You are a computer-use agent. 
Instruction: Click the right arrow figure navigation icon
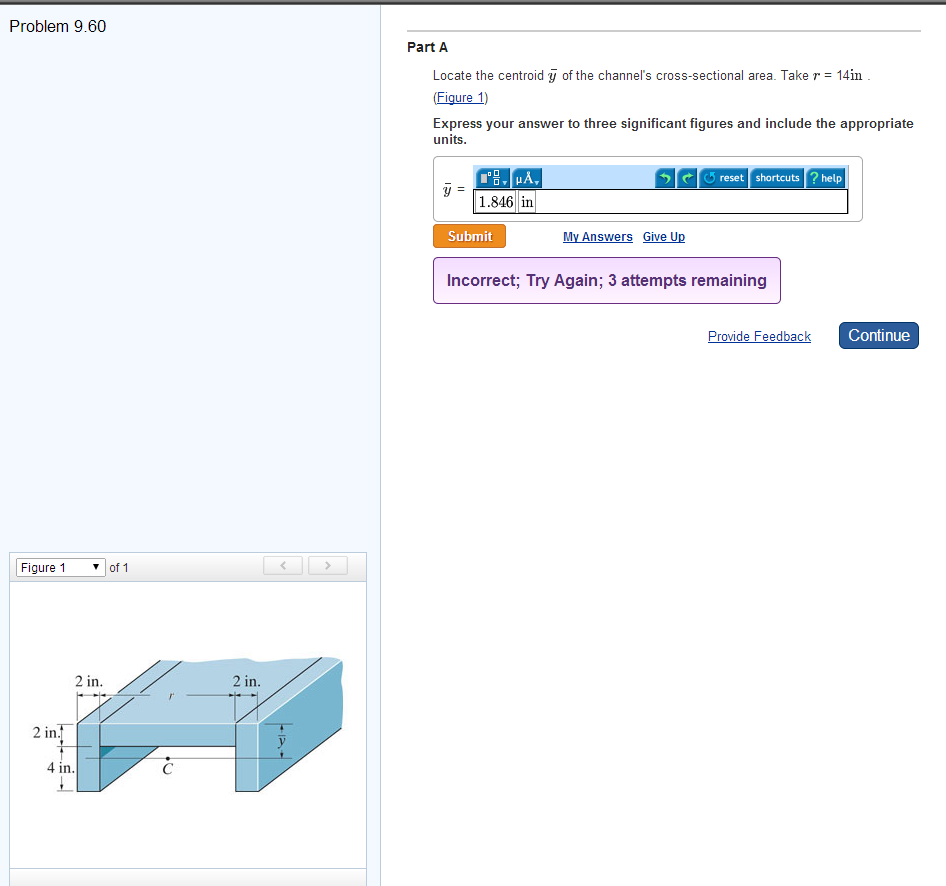[327, 565]
